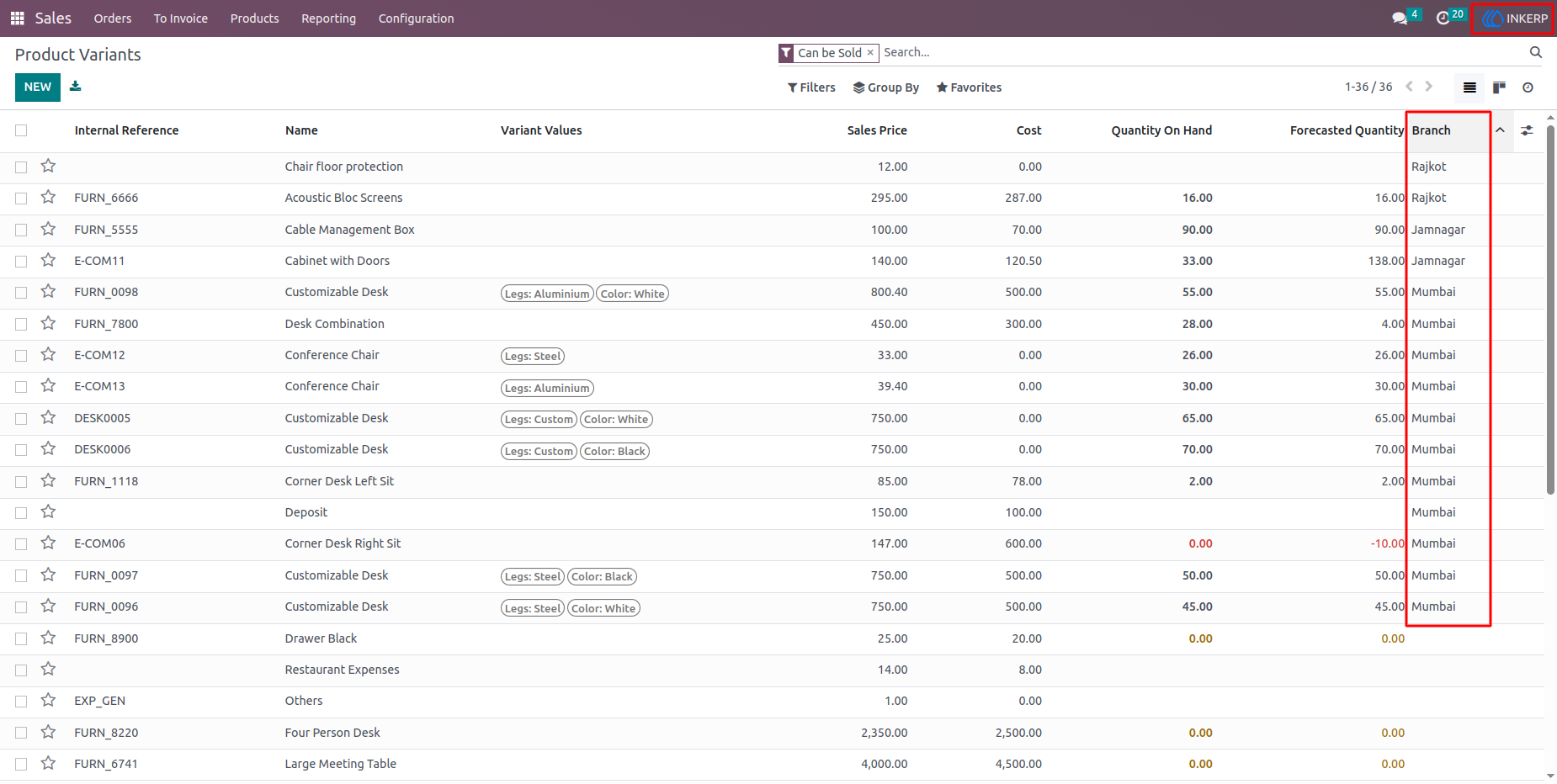Open the apps grid menu icon
The image size is (1557, 784).
[x=17, y=18]
